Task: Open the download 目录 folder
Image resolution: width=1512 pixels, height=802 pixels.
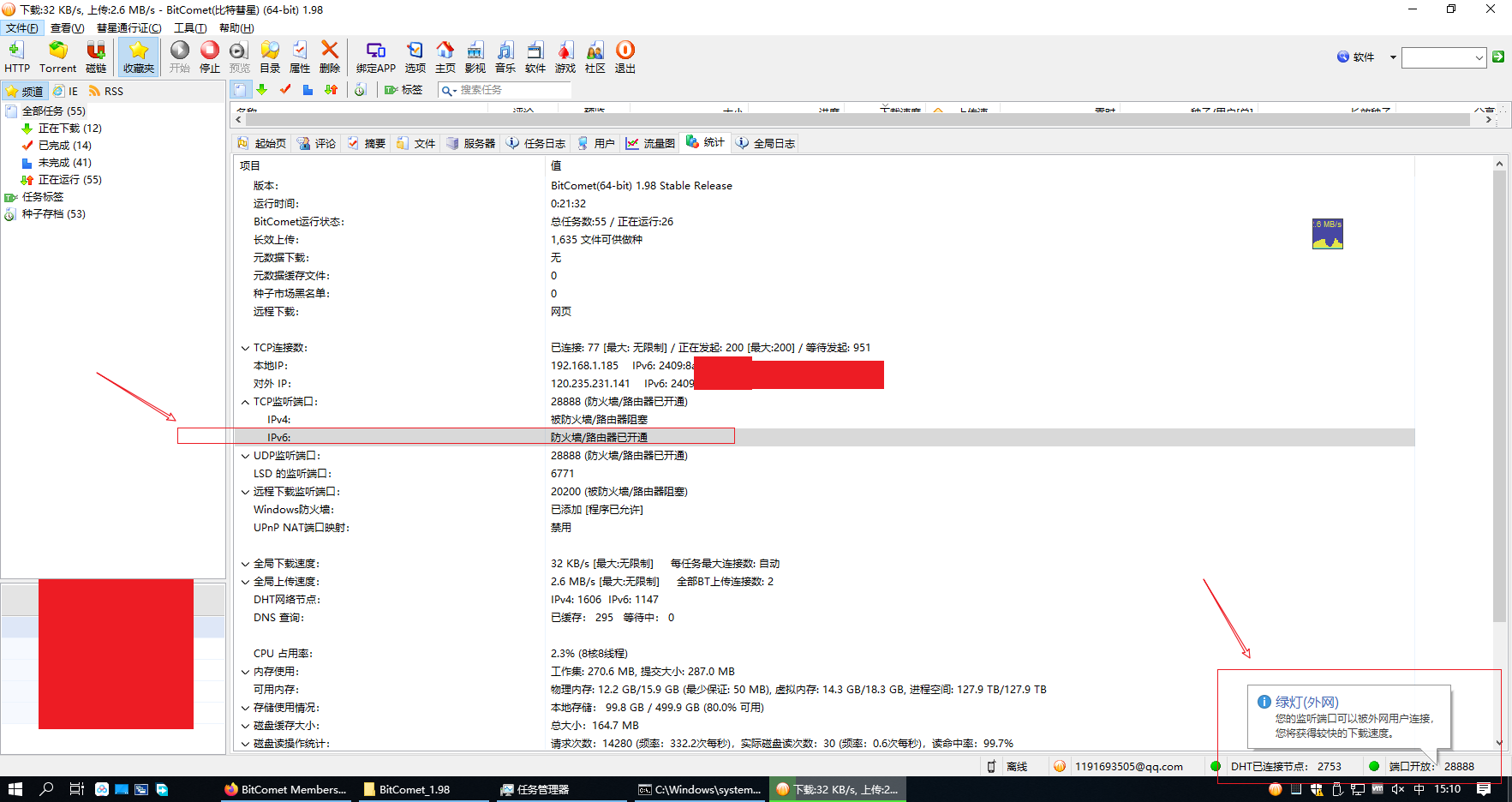Action: [270, 57]
